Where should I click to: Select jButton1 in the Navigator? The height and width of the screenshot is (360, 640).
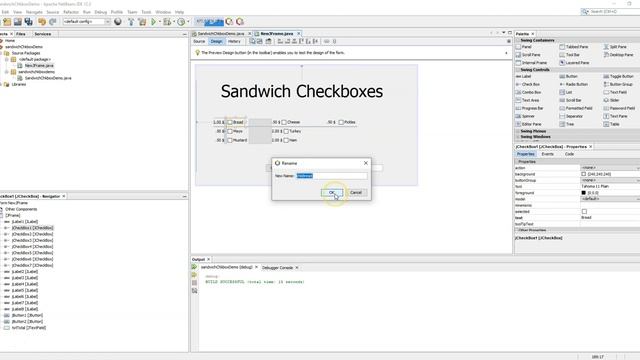tap(27, 315)
